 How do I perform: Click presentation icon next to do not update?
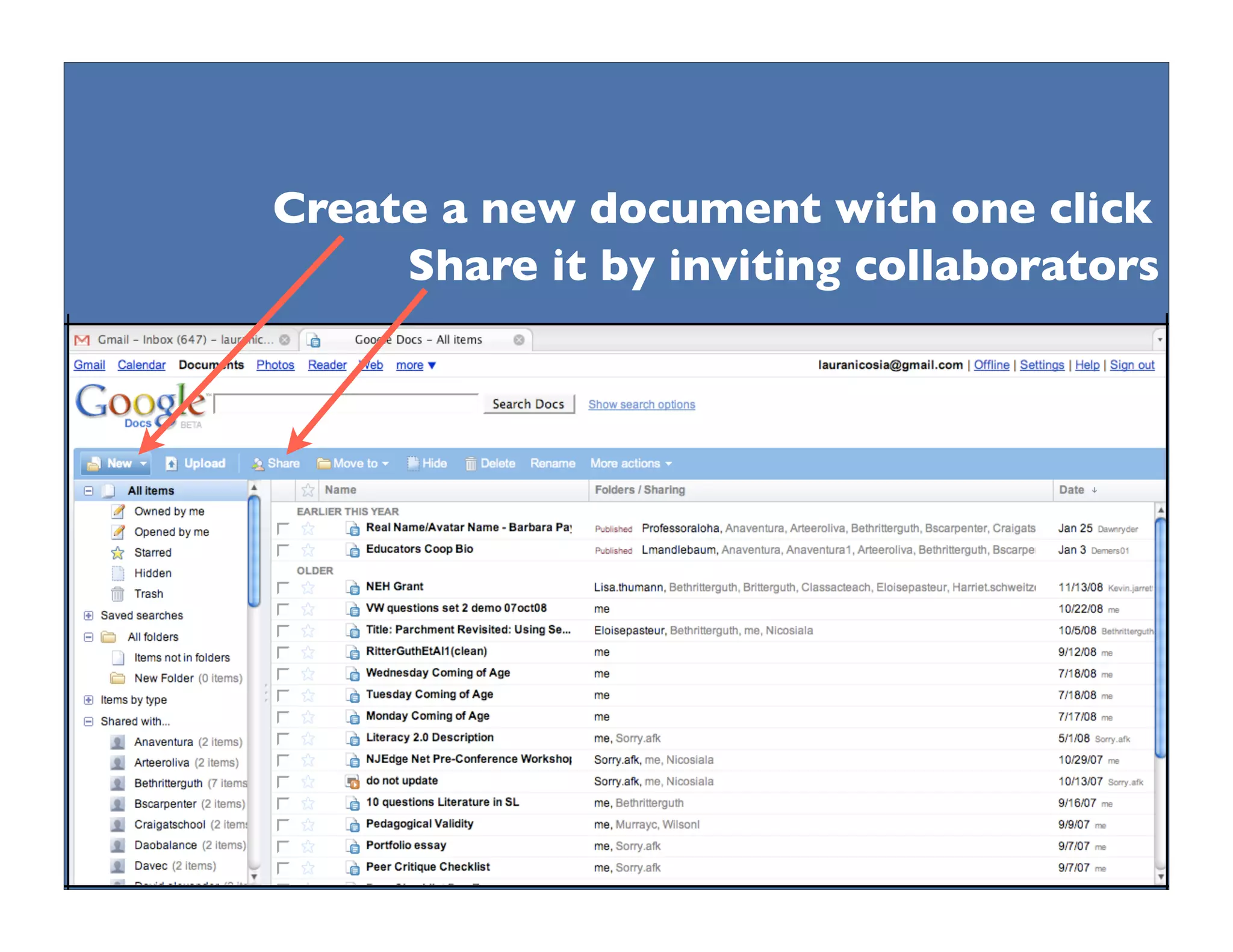click(353, 782)
